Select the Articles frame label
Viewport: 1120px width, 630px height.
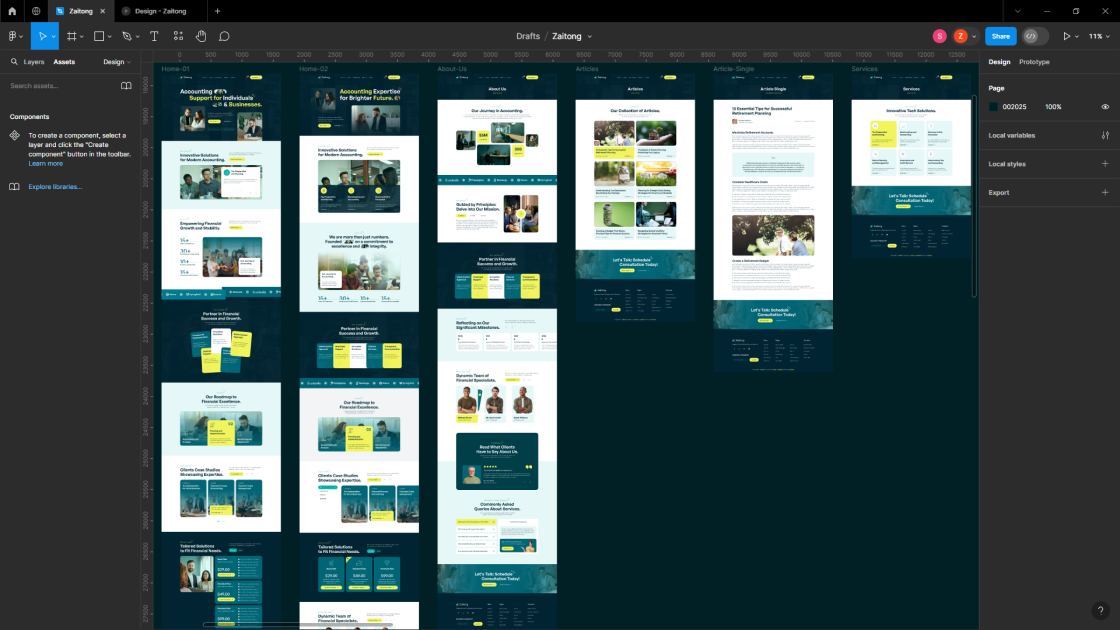point(587,69)
